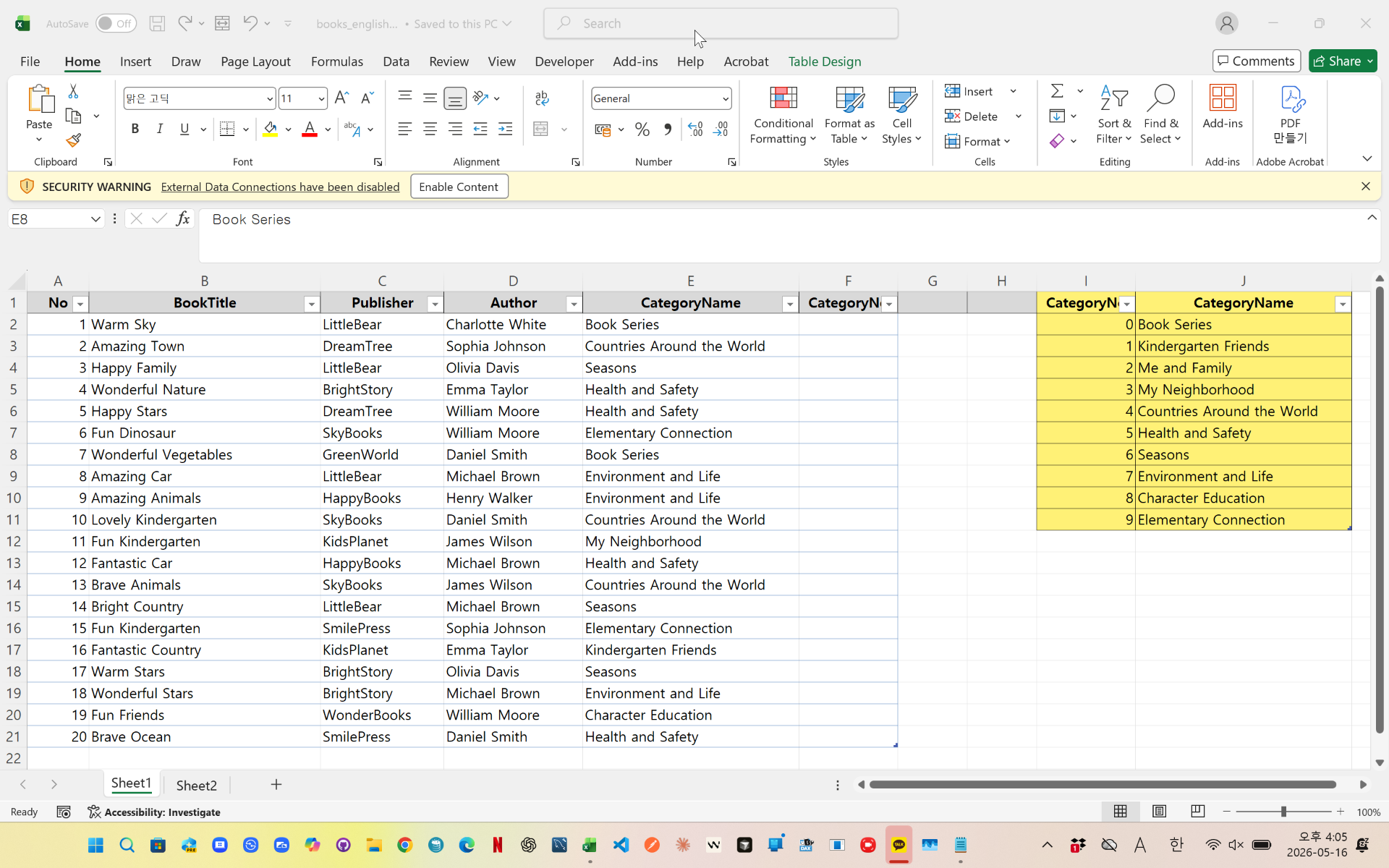This screenshot has width=1389, height=868.
Task: Click Decrease Decimal icon
Action: (x=721, y=129)
